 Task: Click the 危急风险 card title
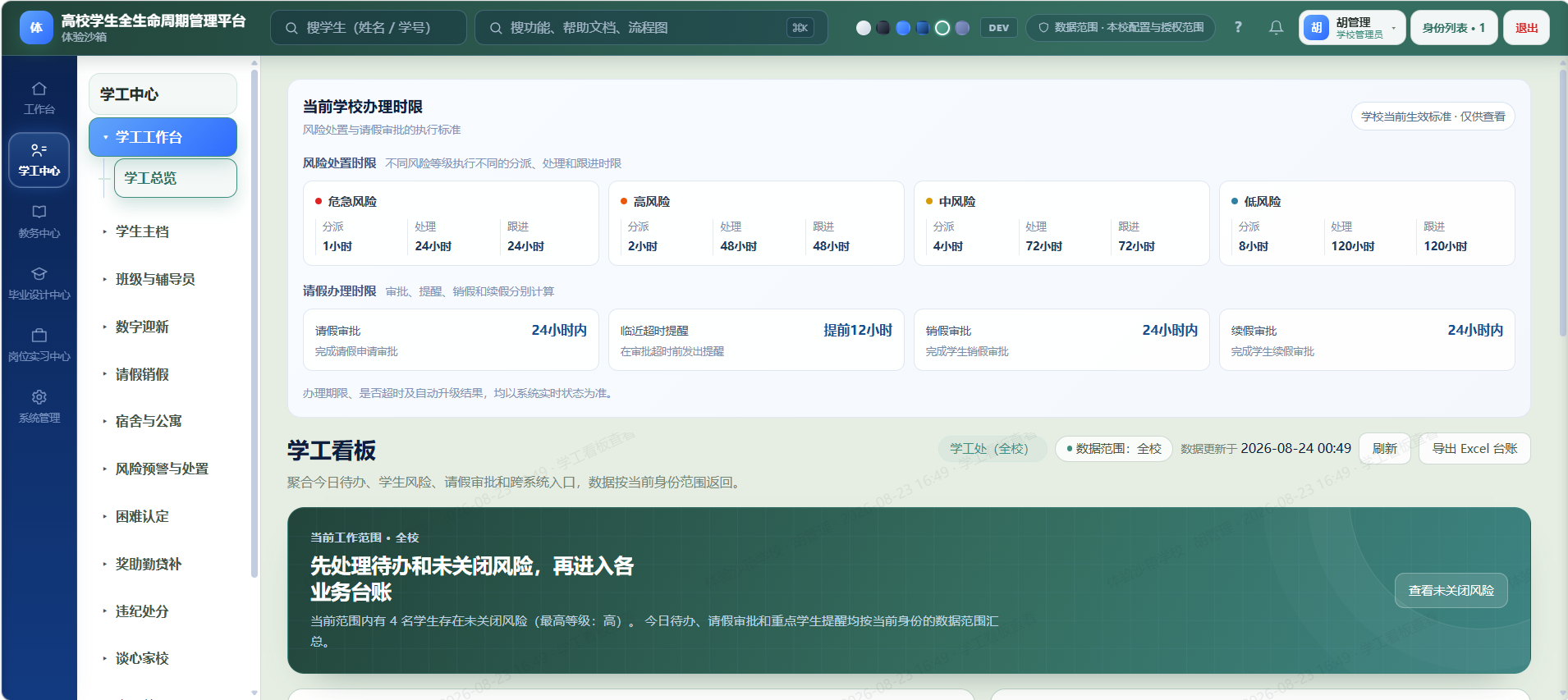pyautogui.click(x=352, y=201)
